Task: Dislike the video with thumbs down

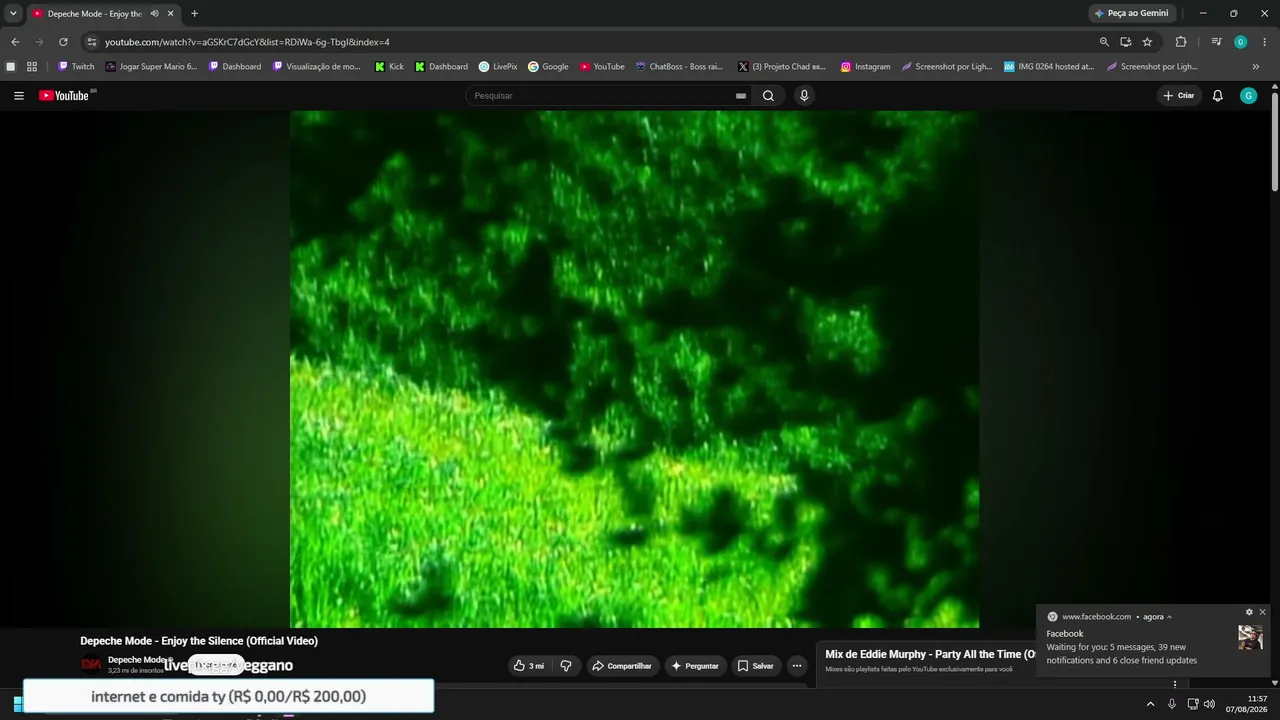Action: 566,666
